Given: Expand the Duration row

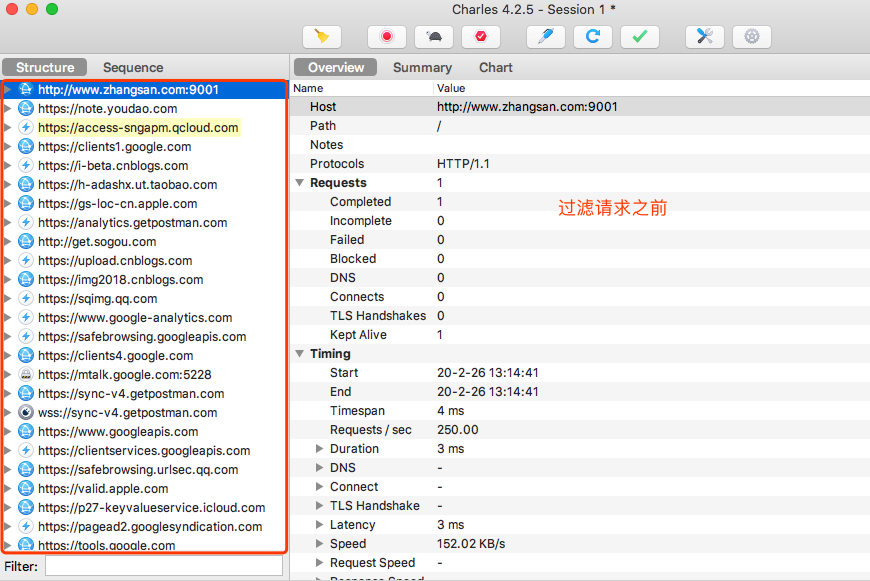Looking at the screenshot, I should click(319, 448).
